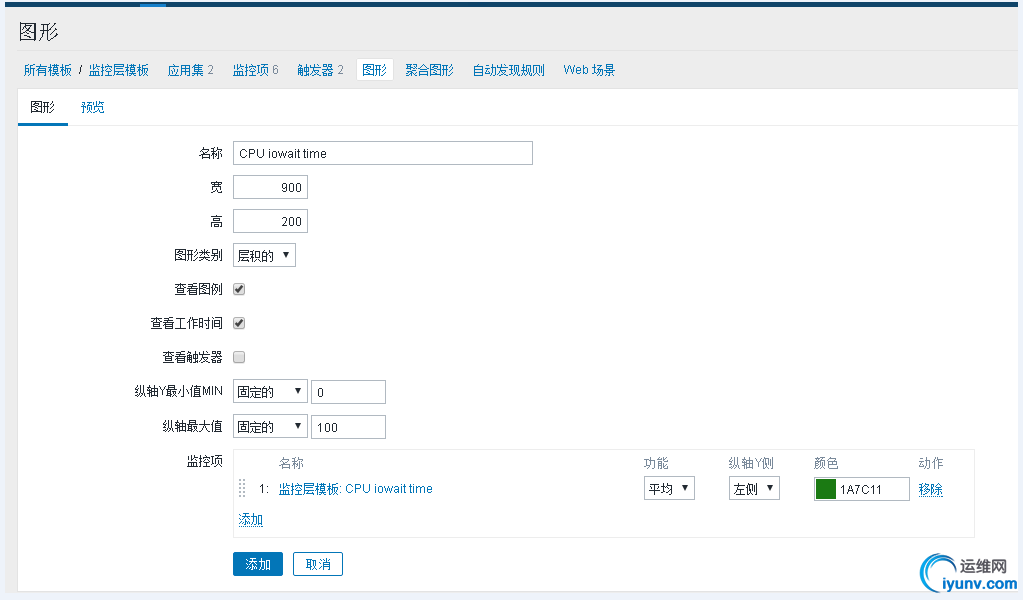Open the 纵轴Y侧 左侧 dropdown
1023x600 pixels.
click(754, 489)
